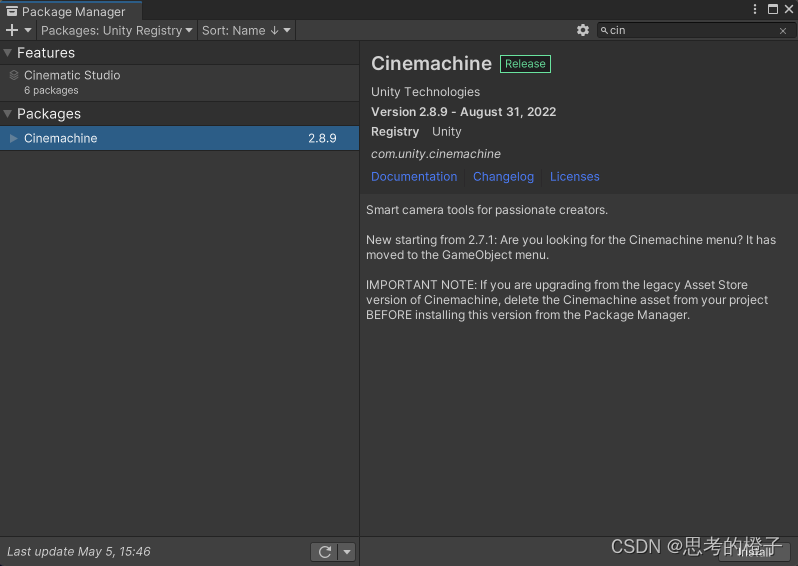Close the Package Manager window
The width and height of the screenshot is (798, 566).
pyautogui.click(x=789, y=9)
